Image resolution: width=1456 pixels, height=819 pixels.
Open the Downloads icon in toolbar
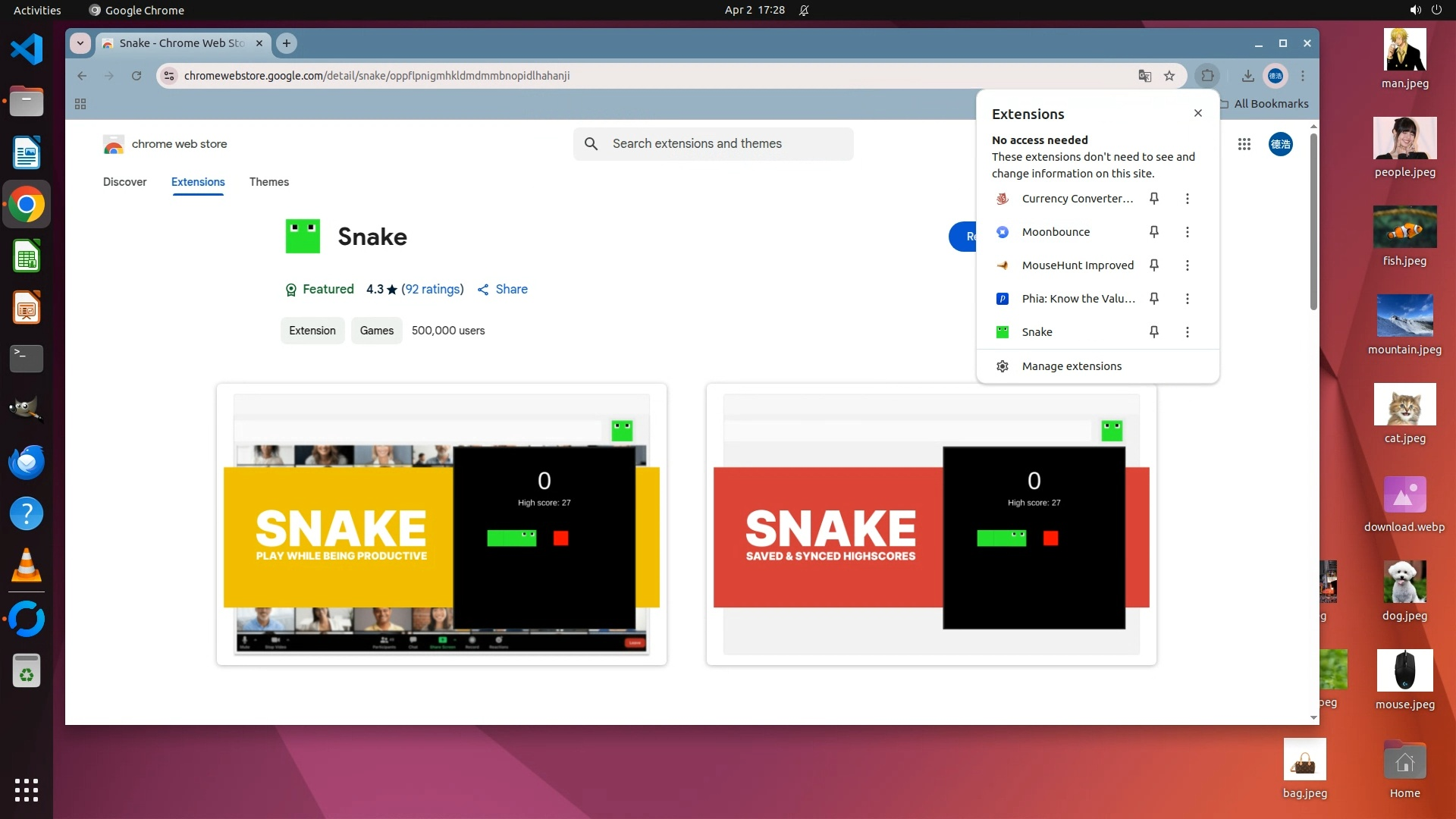pyautogui.click(x=1247, y=76)
